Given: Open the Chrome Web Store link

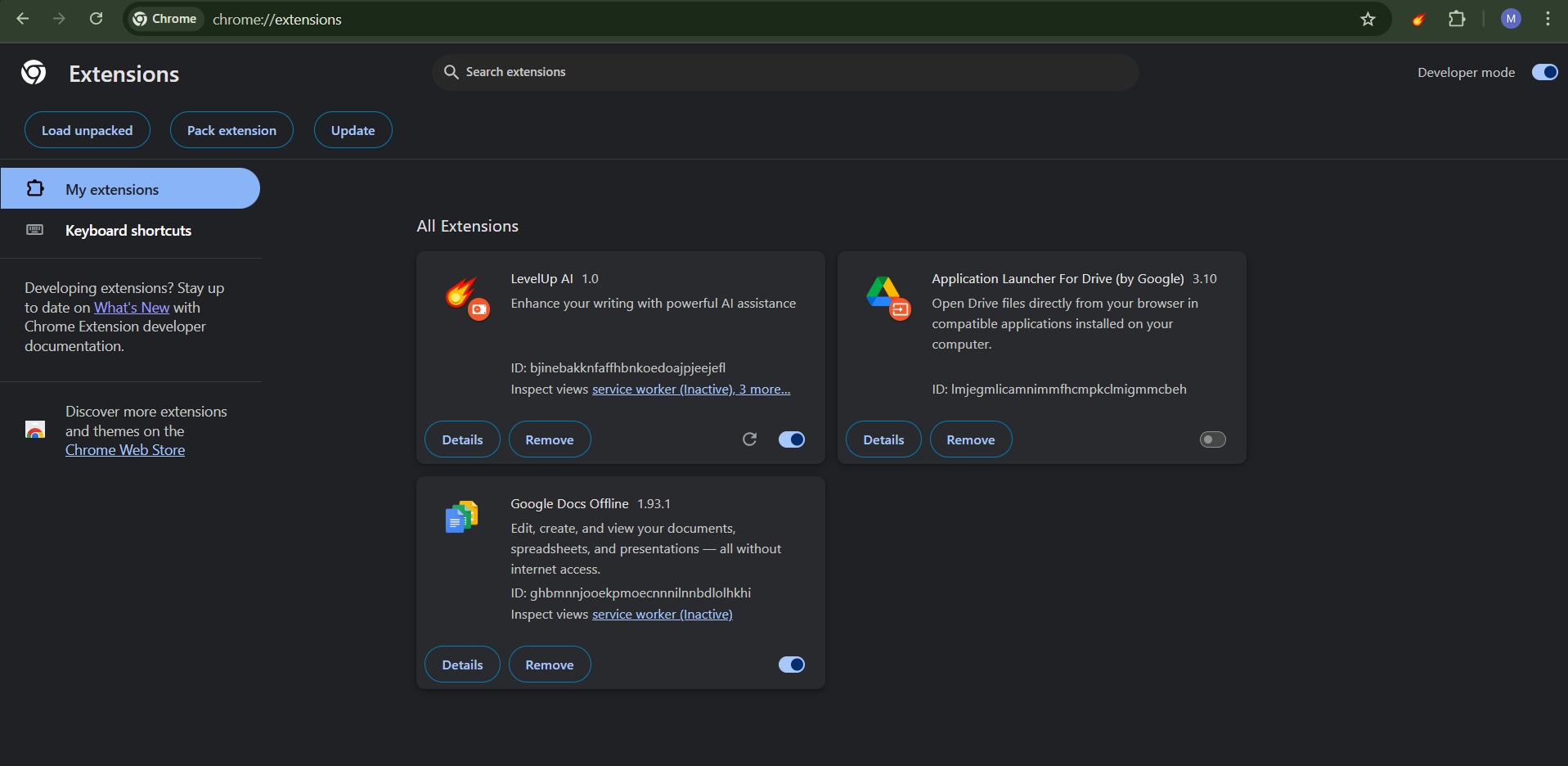Looking at the screenshot, I should click(125, 450).
